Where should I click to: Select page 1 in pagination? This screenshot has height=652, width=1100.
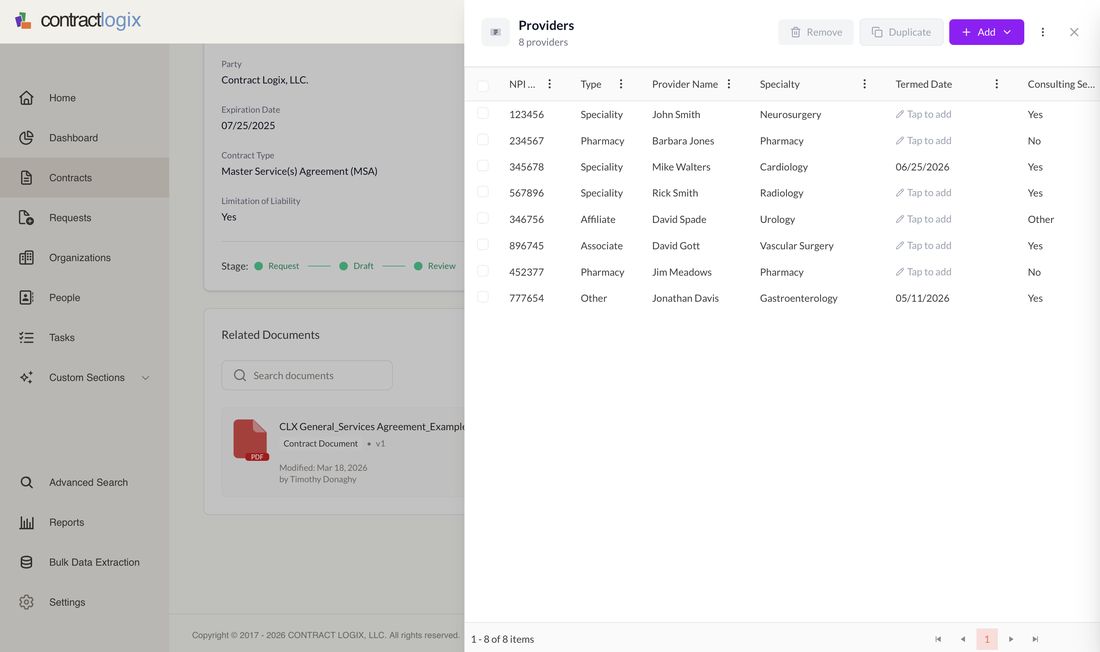click(x=987, y=639)
